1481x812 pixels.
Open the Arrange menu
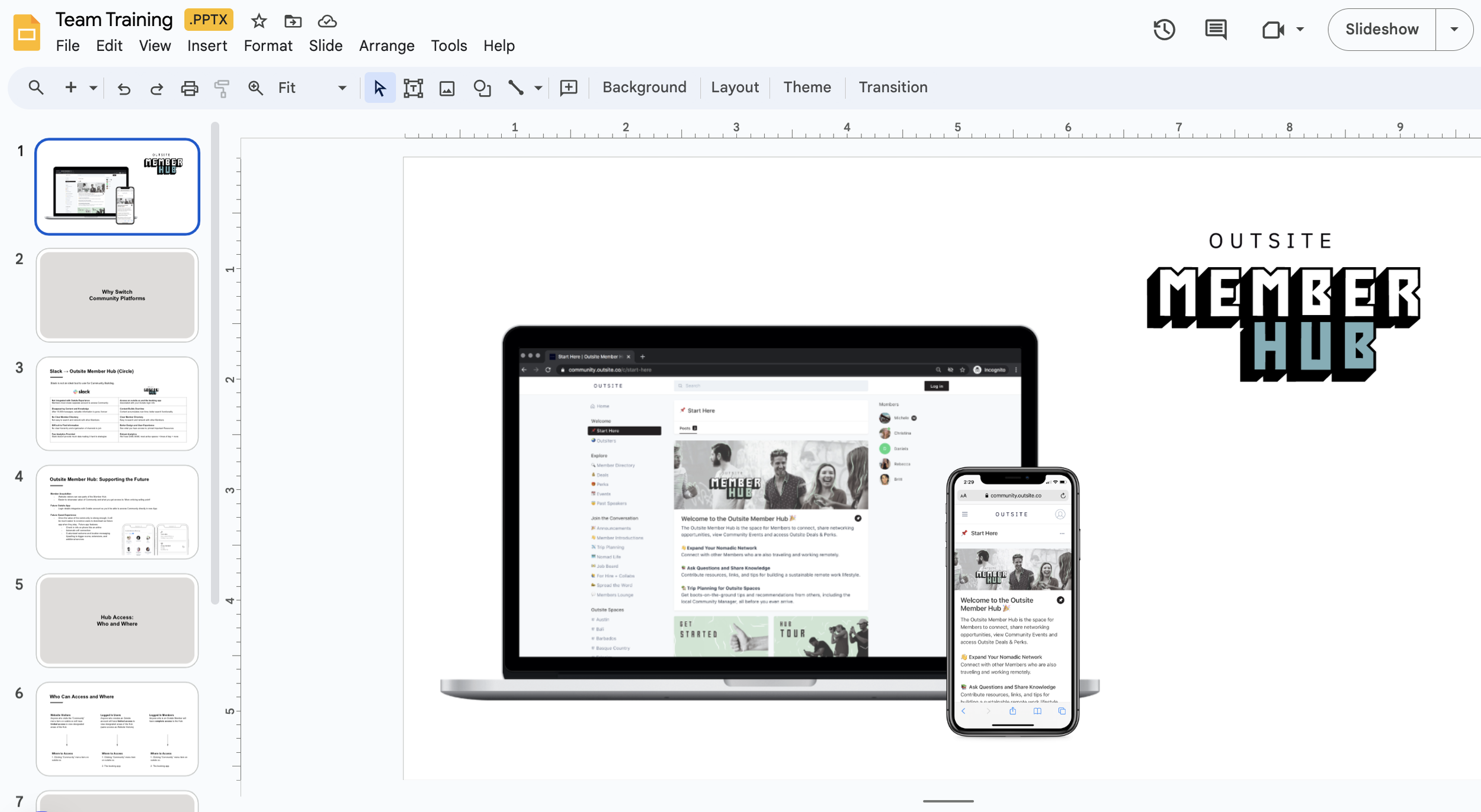[386, 46]
